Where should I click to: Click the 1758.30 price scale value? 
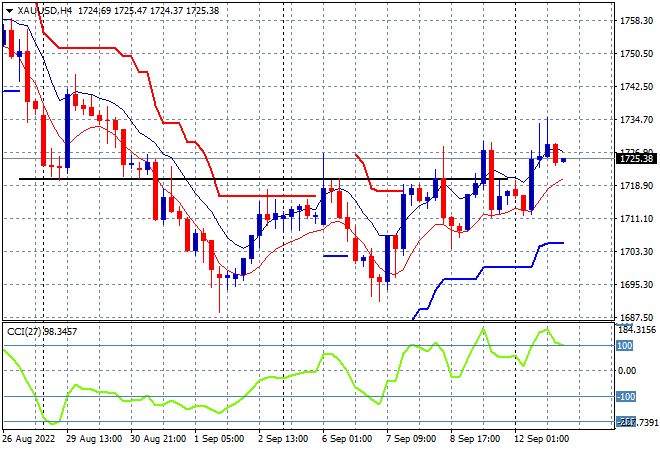[x=636, y=21]
